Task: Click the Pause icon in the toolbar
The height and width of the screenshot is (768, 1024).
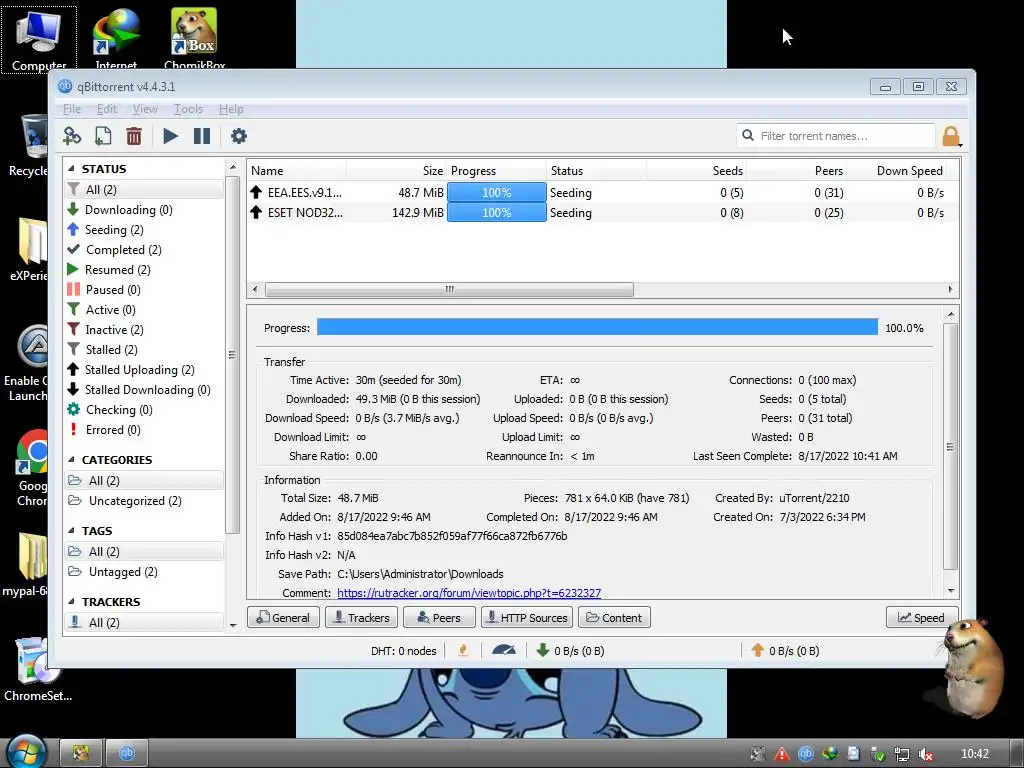Action: [x=202, y=136]
